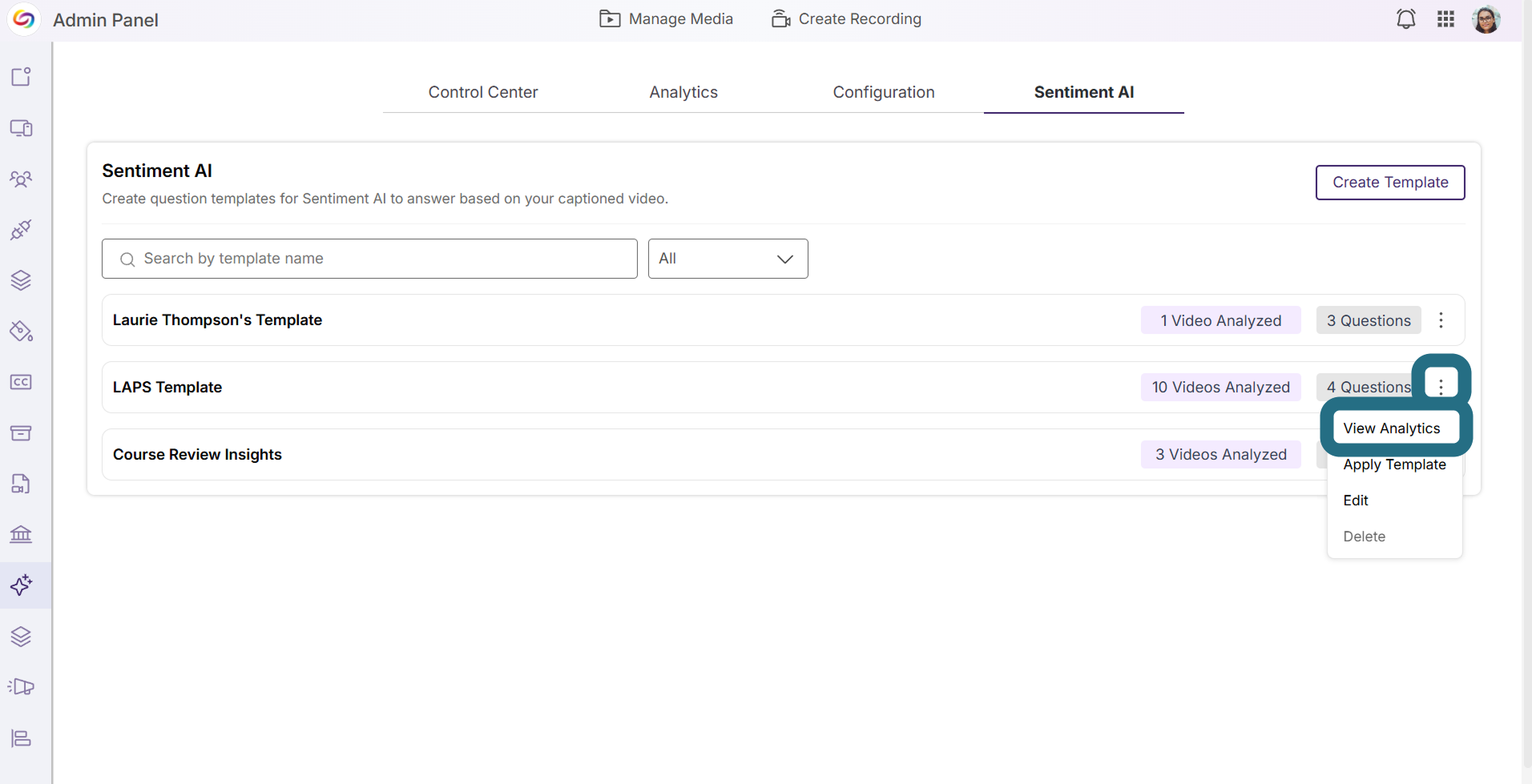Image resolution: width=1532 pixels, height=784 pixels.
Task: Open the apps grid menu
Action: [1445, 19]
